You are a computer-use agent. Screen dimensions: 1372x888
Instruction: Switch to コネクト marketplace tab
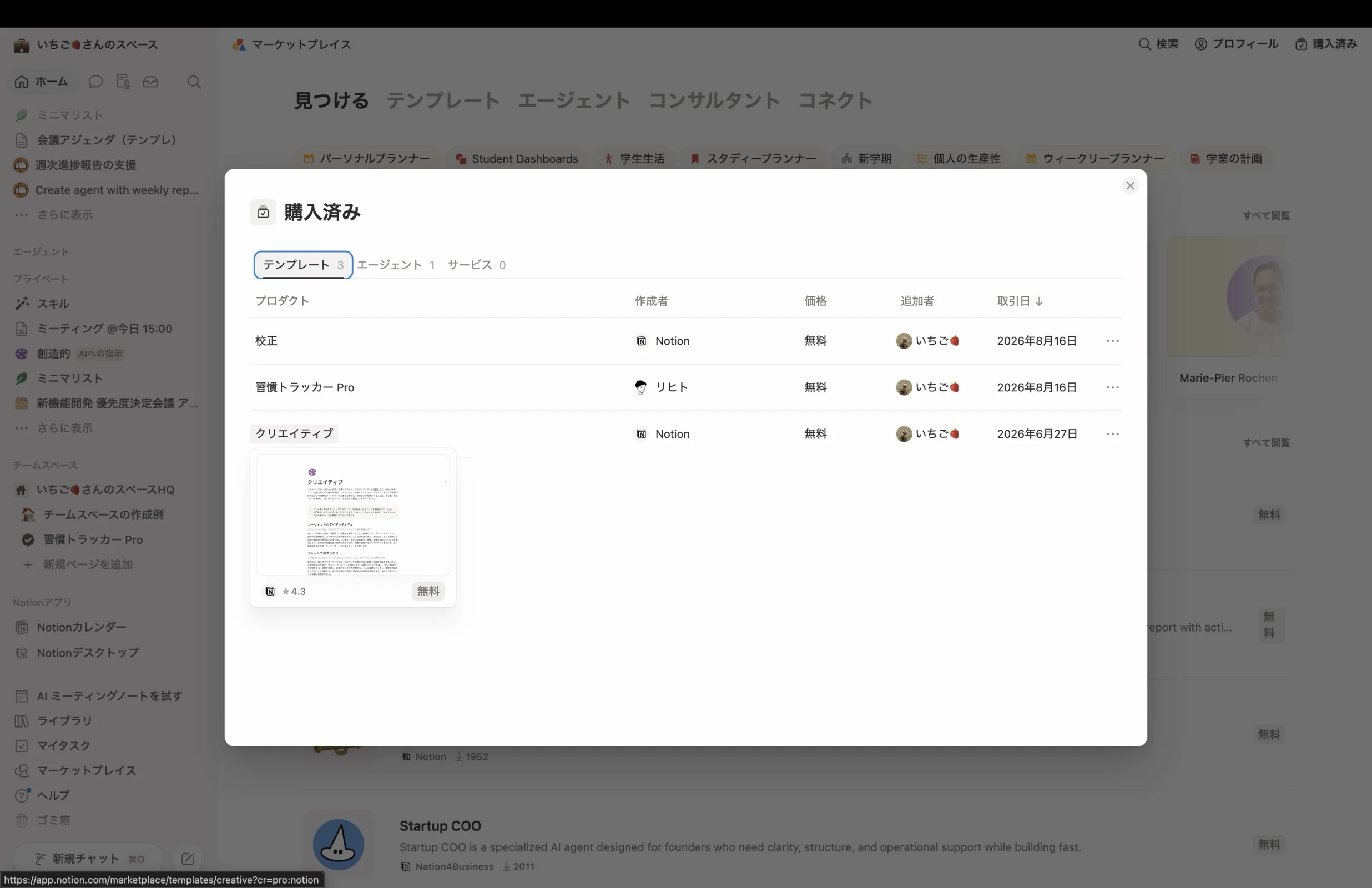pyautogui.click(x=835, y=100)
